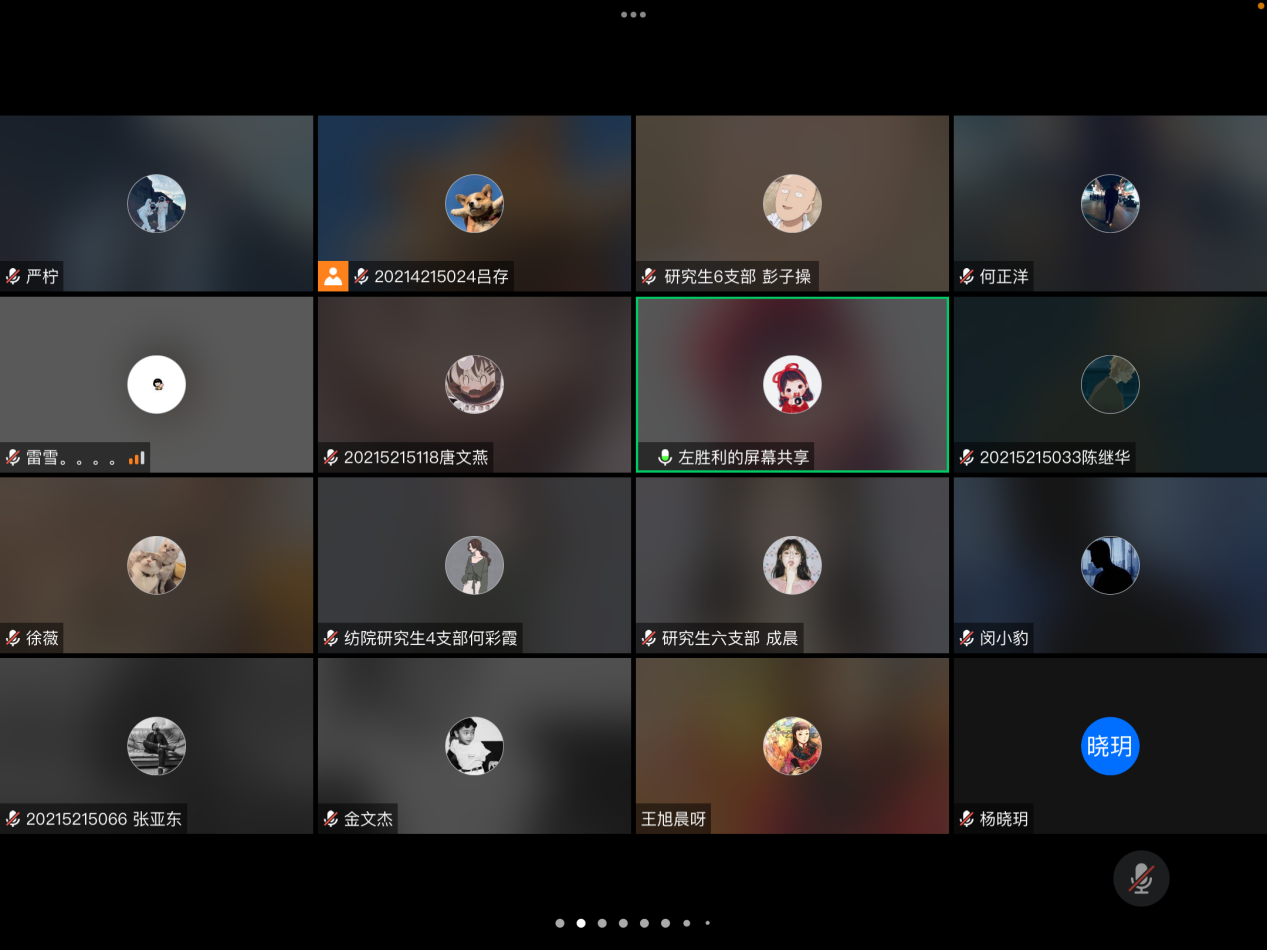Go to the third page dot
The height and width of the screenshot is (950, 1267).
click(602, 923)
